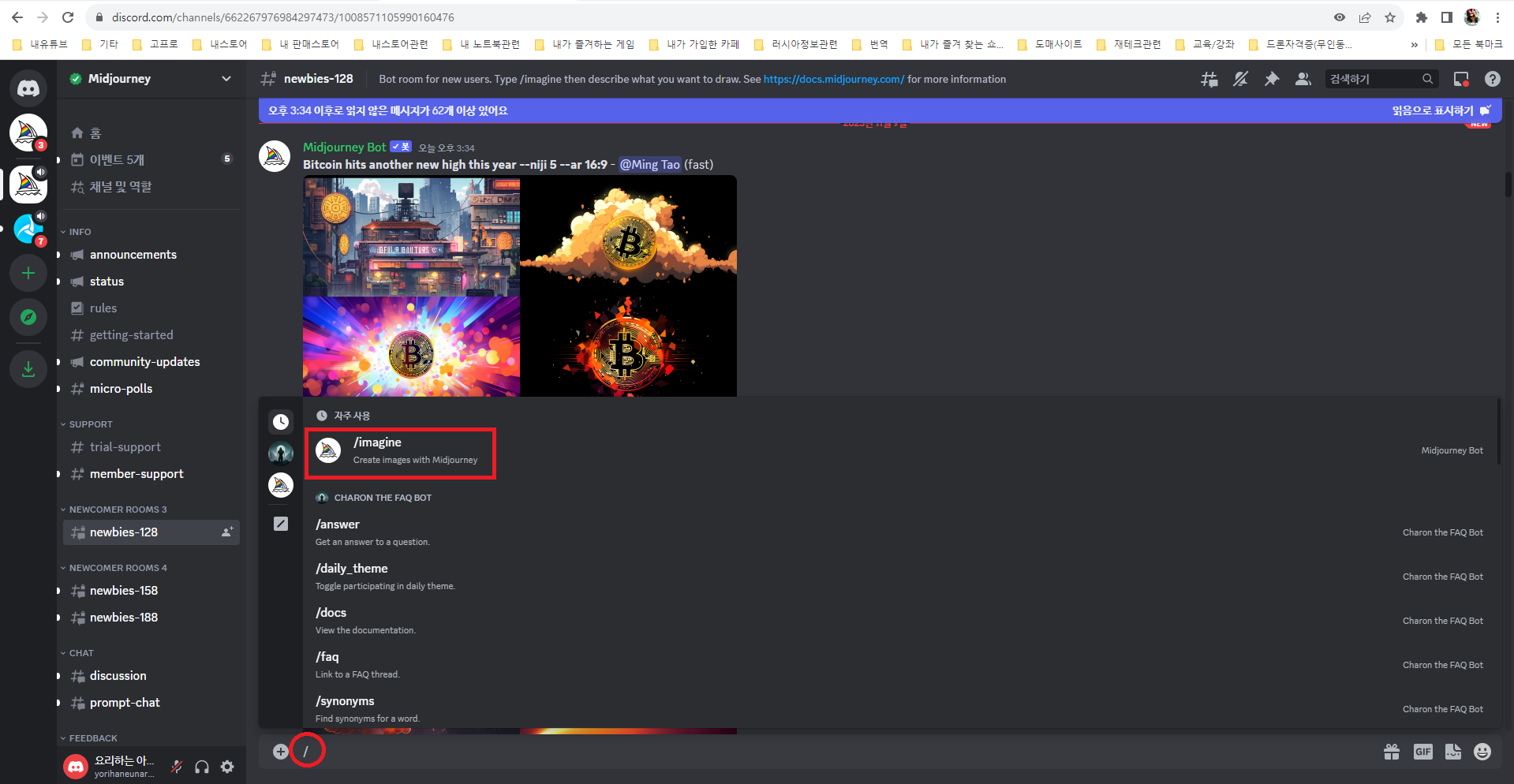Open the announcements channel
Image resolution: width=1514 pixels, height=784 pixels.
(151, 255)
